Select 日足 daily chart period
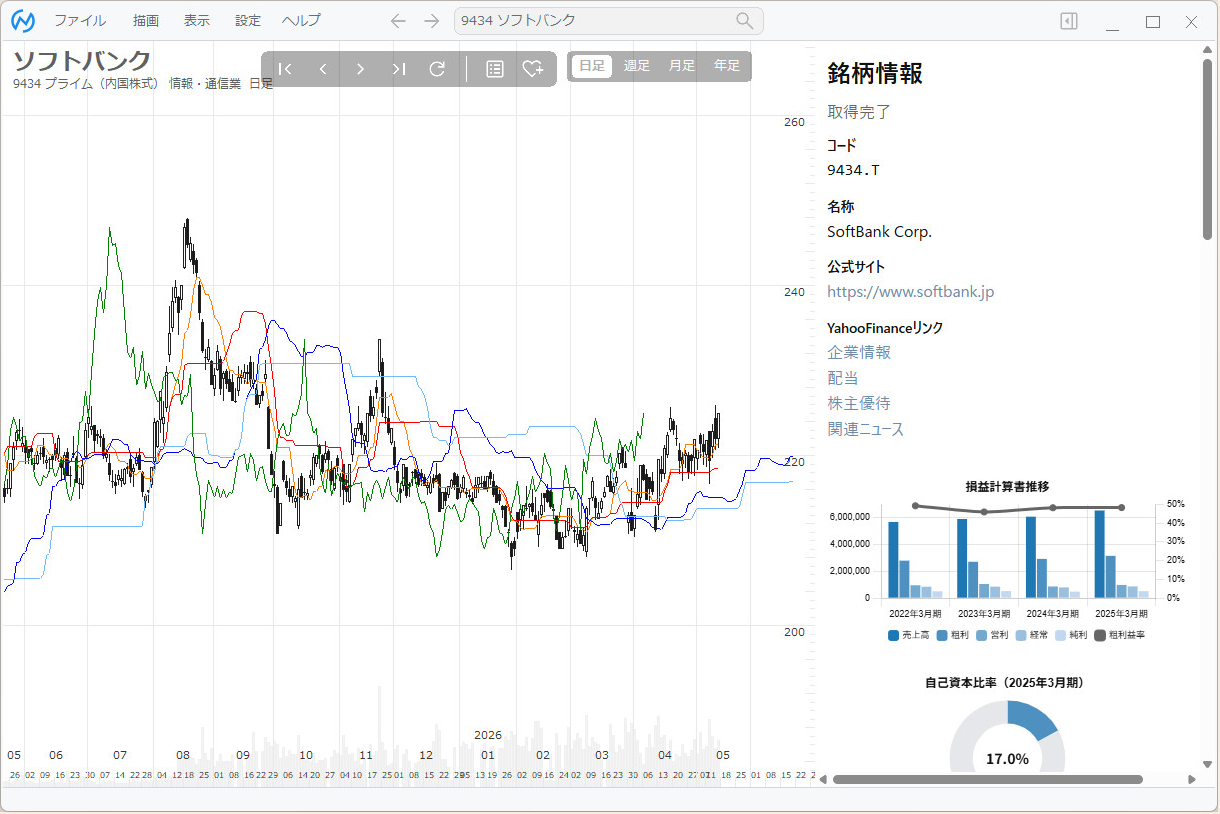1220x814 pixels. coord(592,66)
